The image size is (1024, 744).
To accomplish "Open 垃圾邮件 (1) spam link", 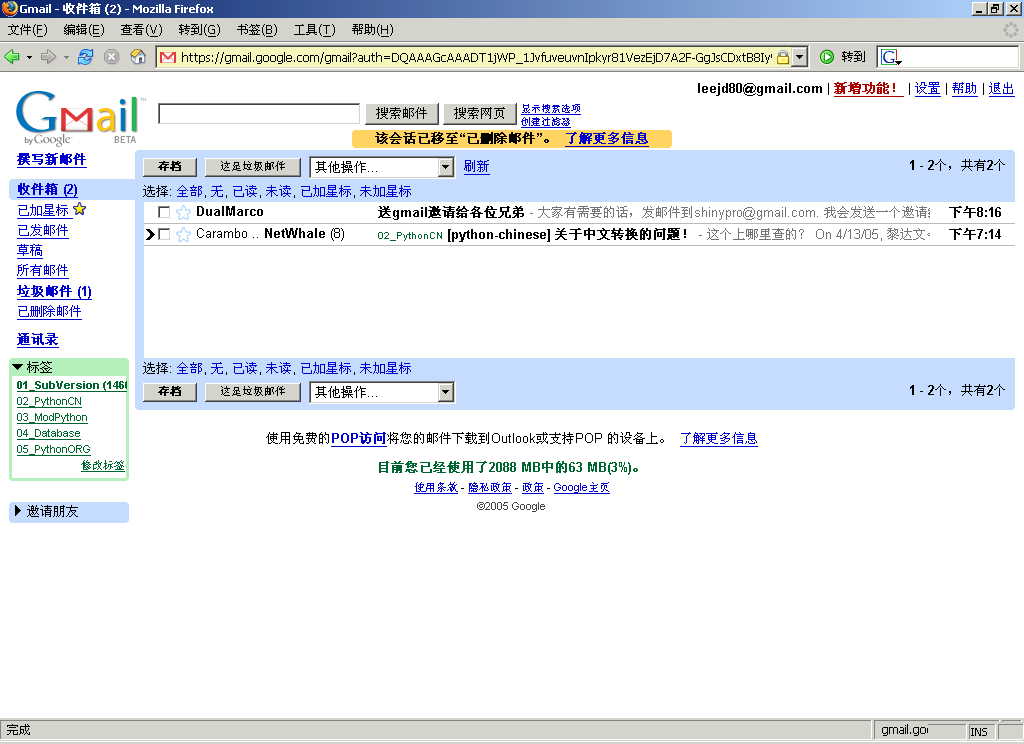I will 54,291.
